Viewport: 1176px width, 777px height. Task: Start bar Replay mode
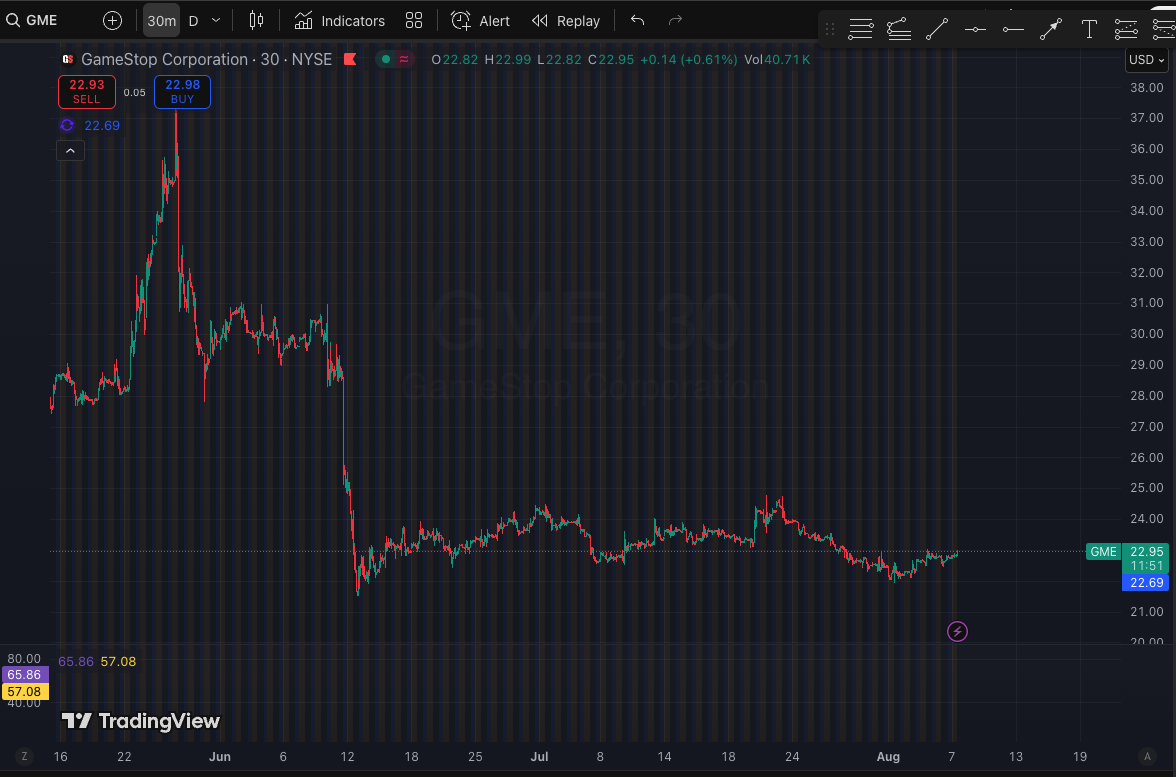pyautogui.click(x=566, y=21)
